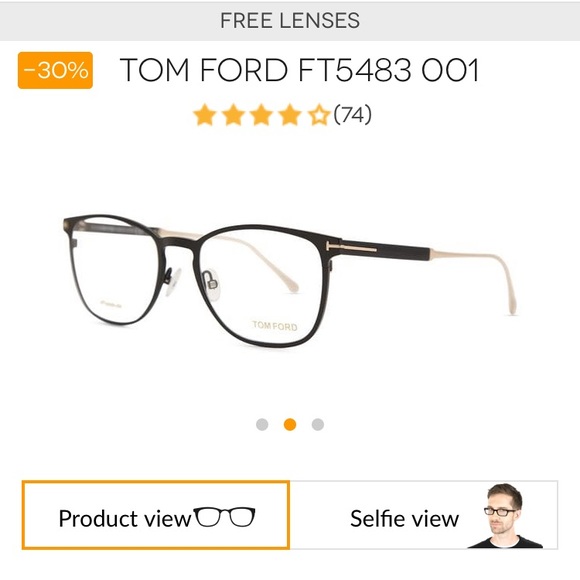The height and width of the screenshot is (580, 580).
Task: Click the gold T logo on temple
Action: (x=351, y=248)
